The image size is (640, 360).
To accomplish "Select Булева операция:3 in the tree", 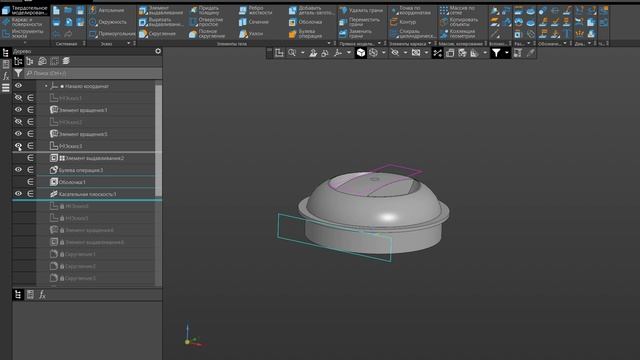I will click(x=81, y=170).
